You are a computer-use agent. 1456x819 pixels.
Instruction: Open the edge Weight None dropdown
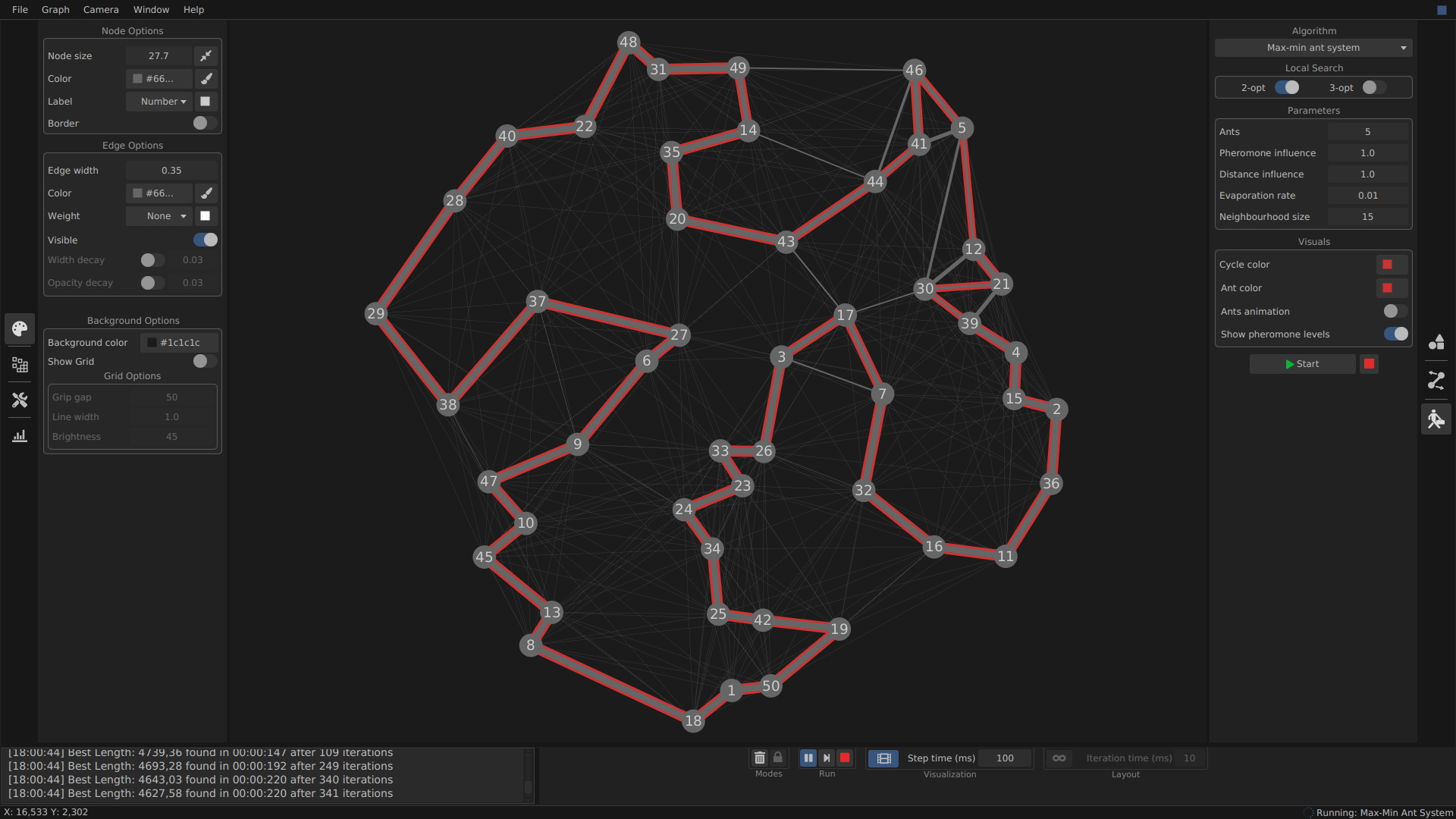click(163, 216)
